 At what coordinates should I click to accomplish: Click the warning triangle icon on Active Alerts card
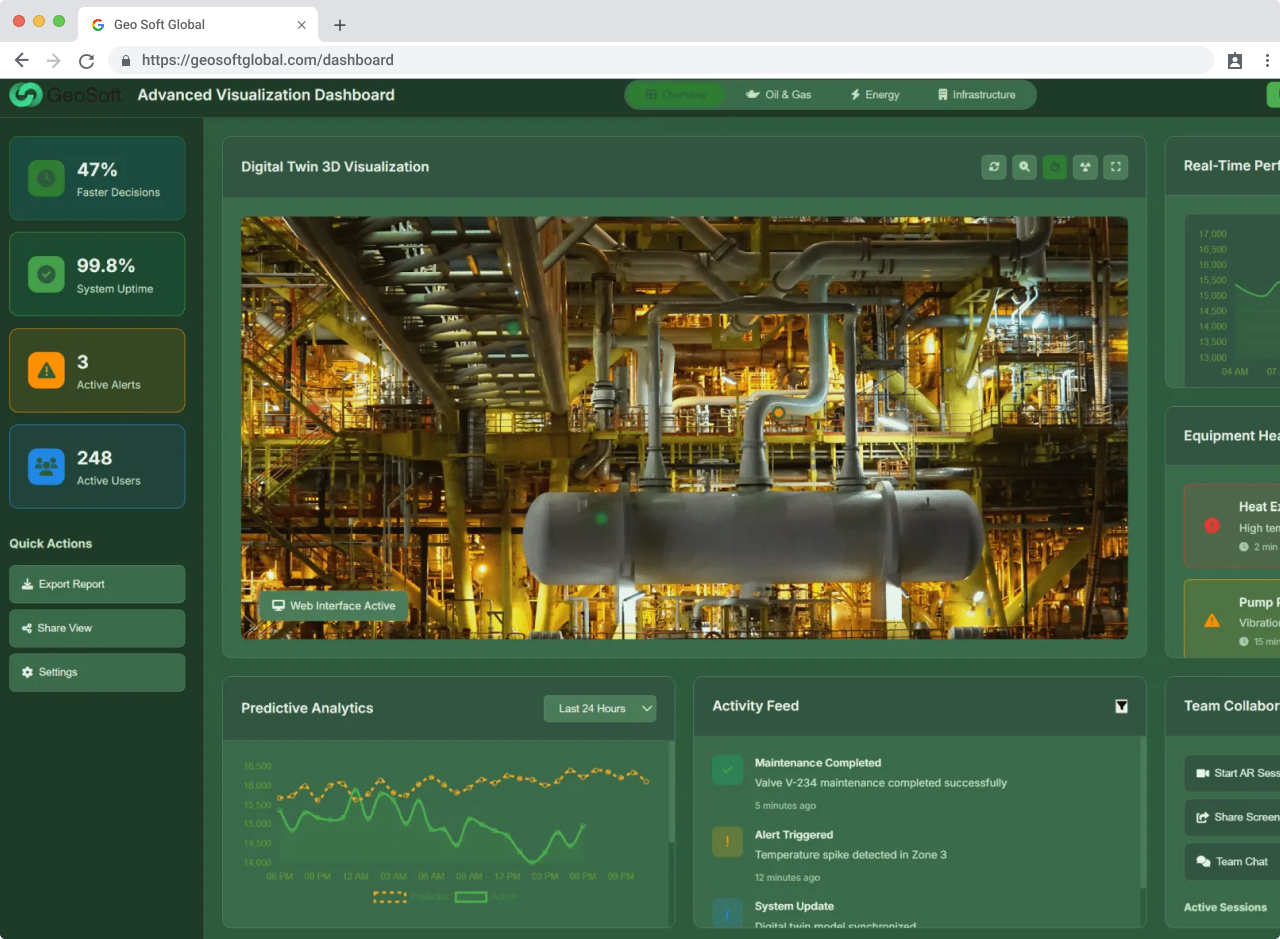46,370
